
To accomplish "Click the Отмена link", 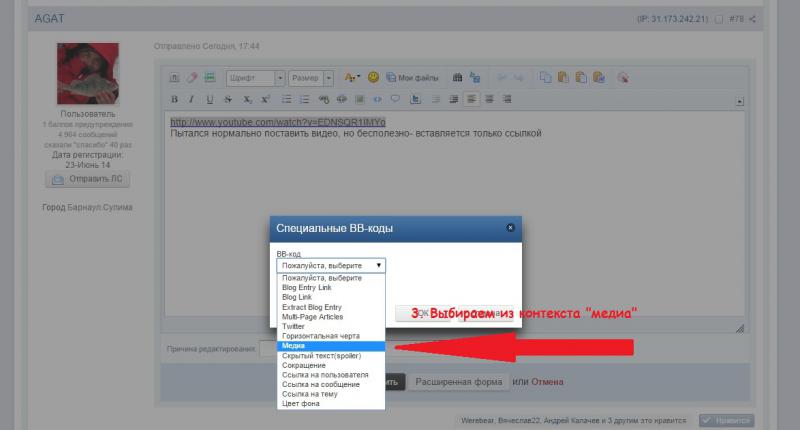I will click(x=547, y=382).
